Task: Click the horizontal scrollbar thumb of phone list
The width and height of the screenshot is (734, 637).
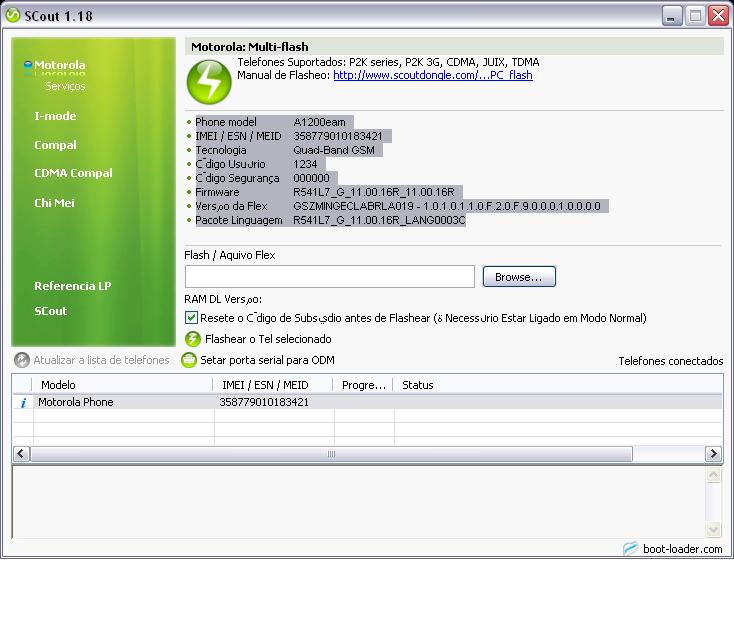Action: [331, 454]
